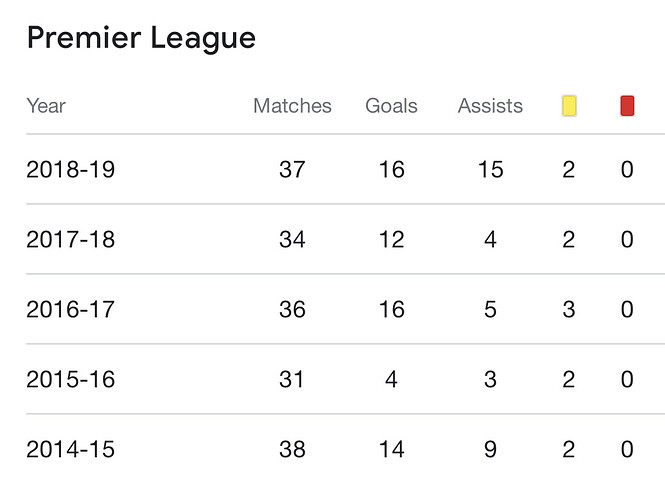Select the Assists column header

(490, 106)
